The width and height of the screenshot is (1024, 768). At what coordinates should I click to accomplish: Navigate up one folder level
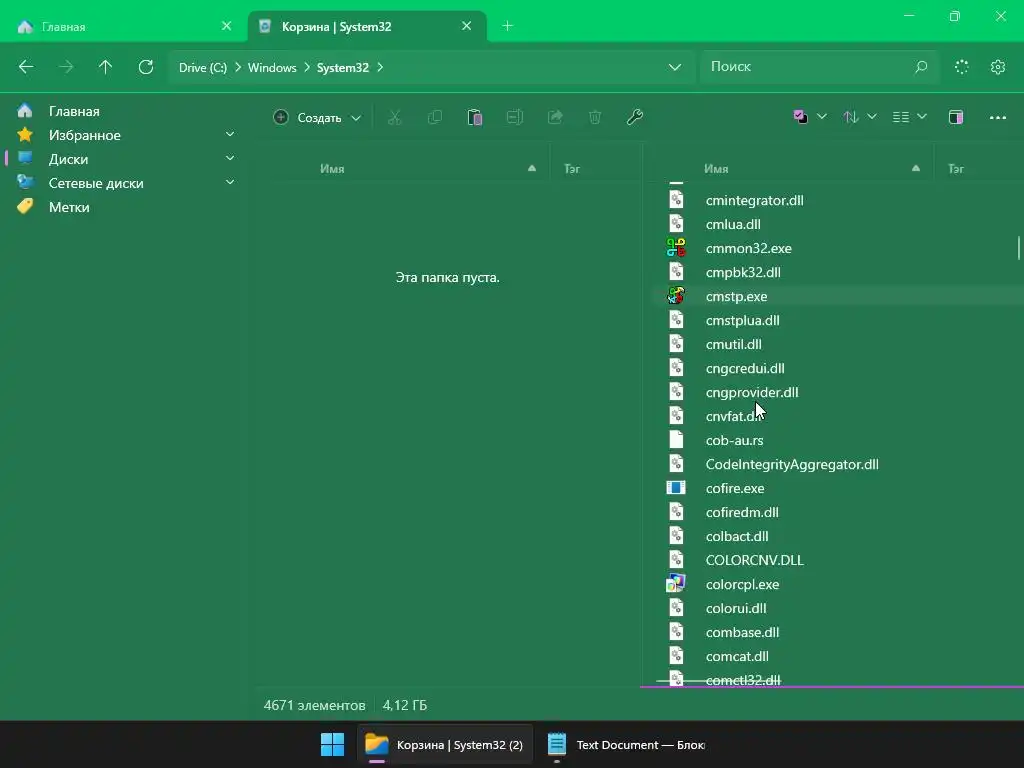[105, 67]
